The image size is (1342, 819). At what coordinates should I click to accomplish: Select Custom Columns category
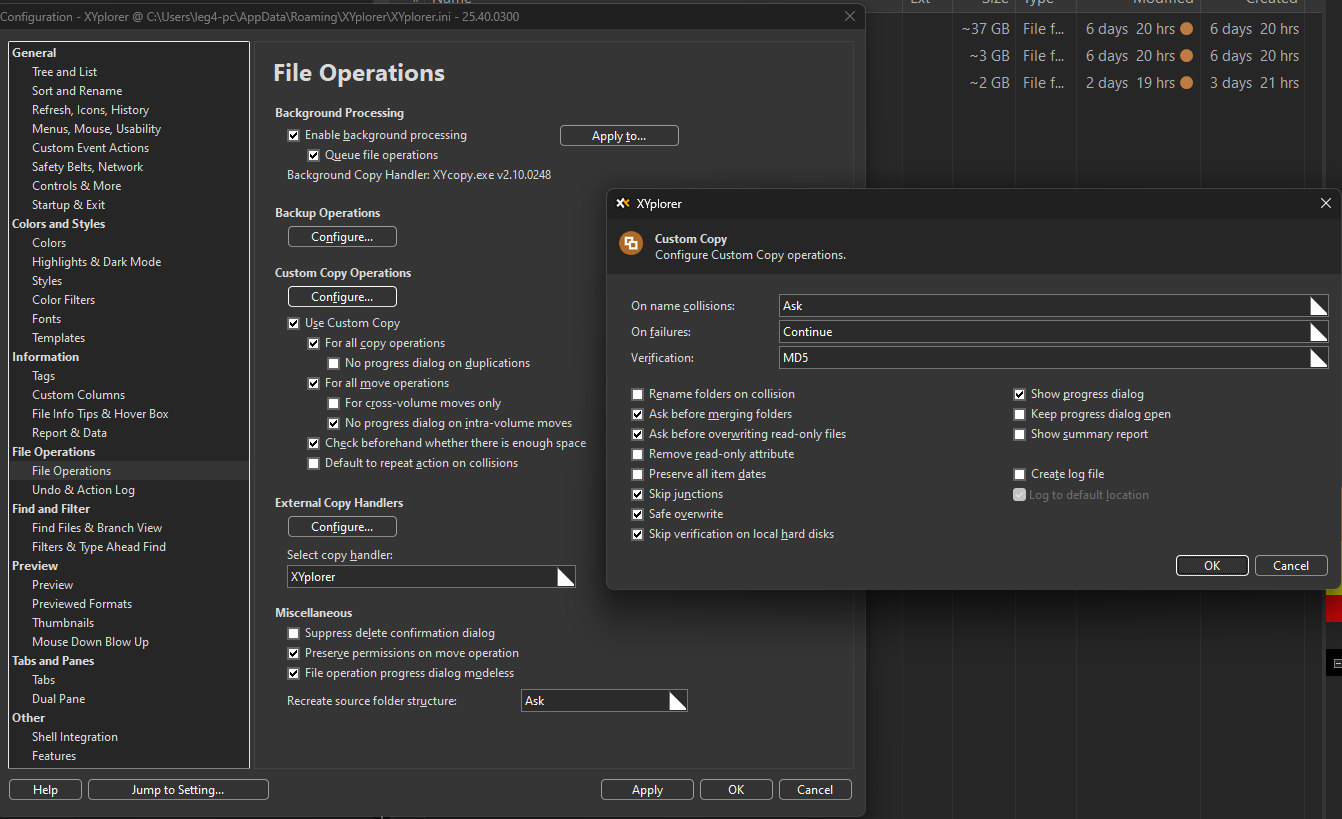tap(78, 395)
